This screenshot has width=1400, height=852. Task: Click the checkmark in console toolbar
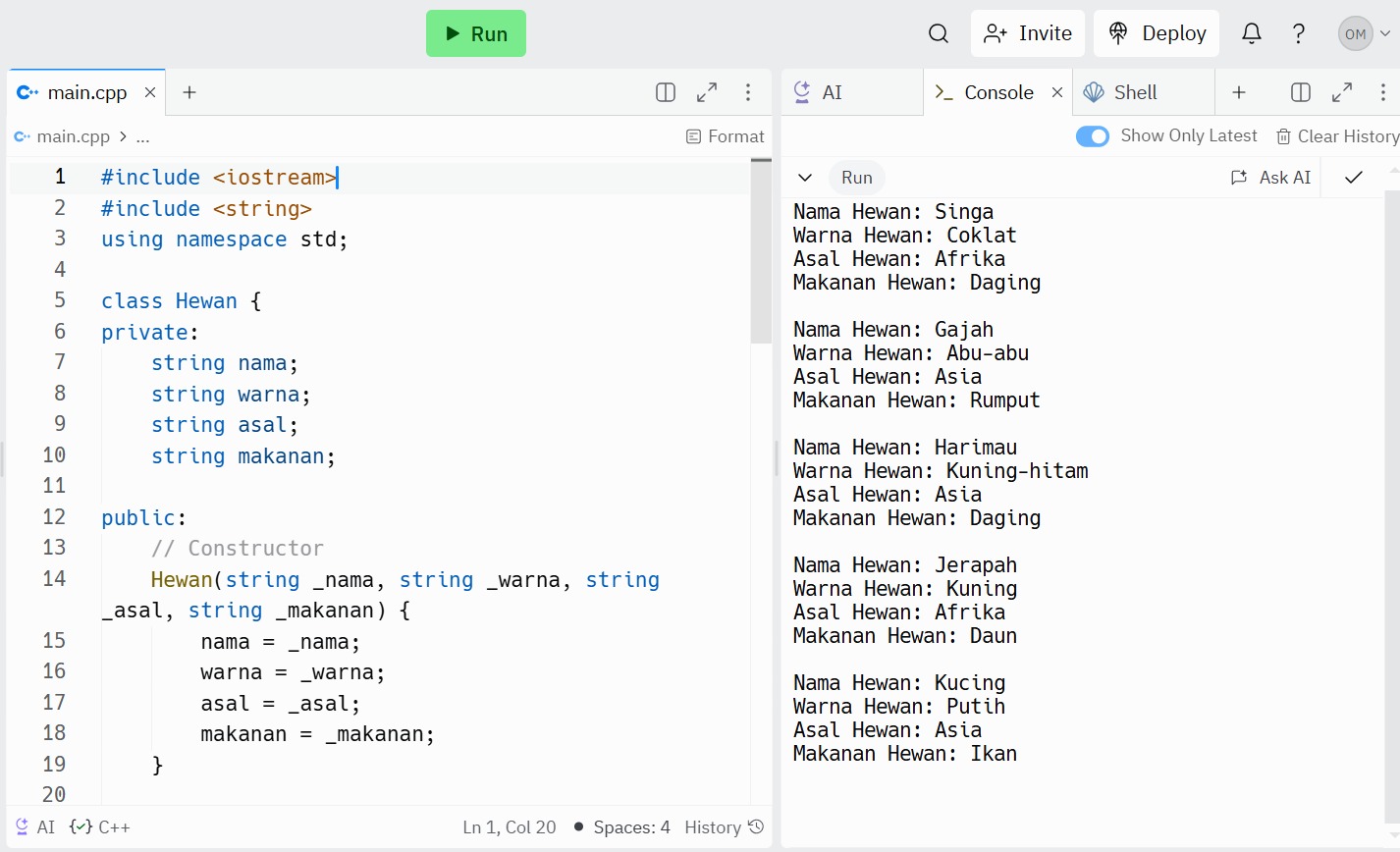point(1353,178)
